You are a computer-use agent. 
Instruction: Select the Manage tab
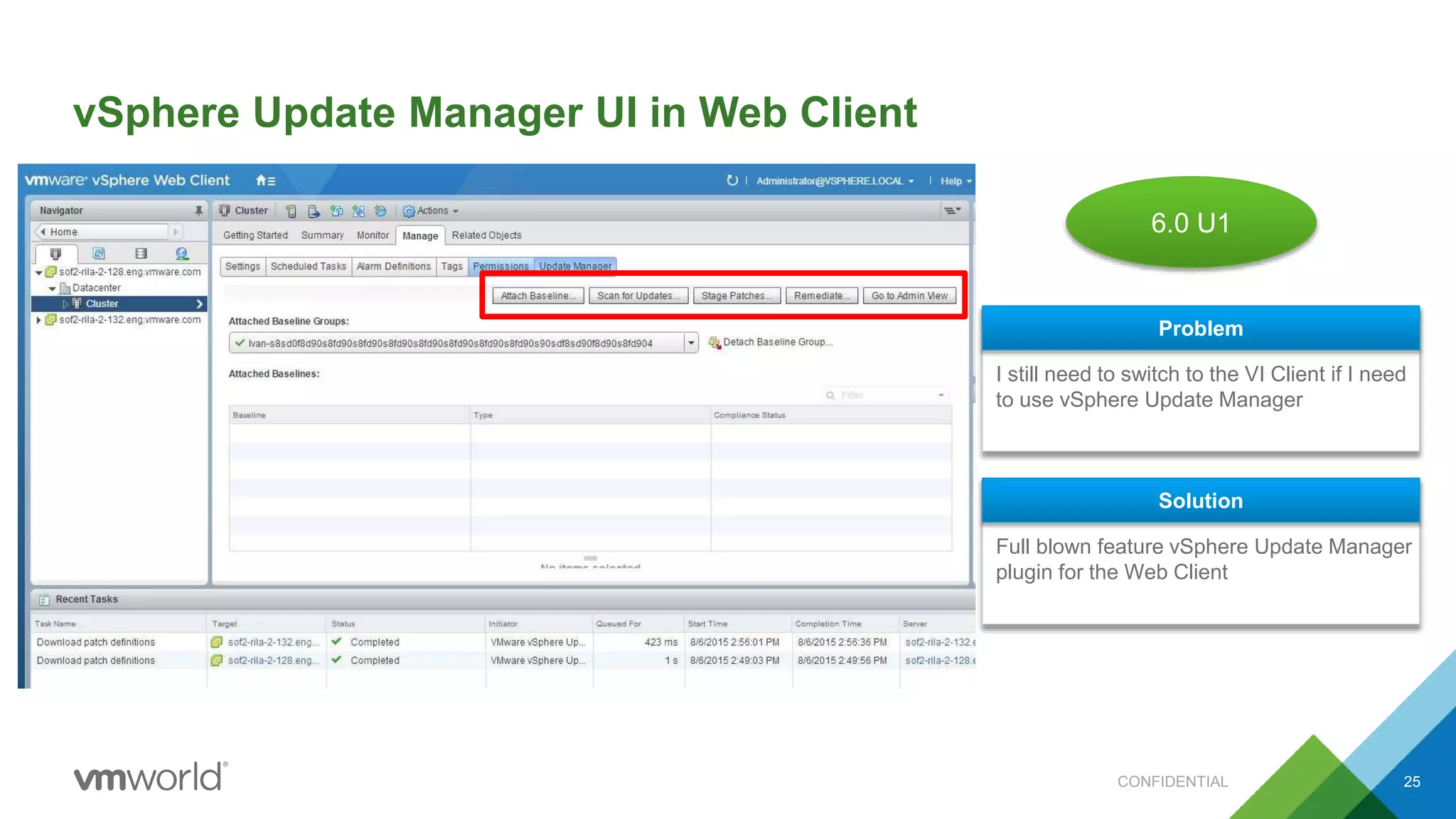point(420,236)
